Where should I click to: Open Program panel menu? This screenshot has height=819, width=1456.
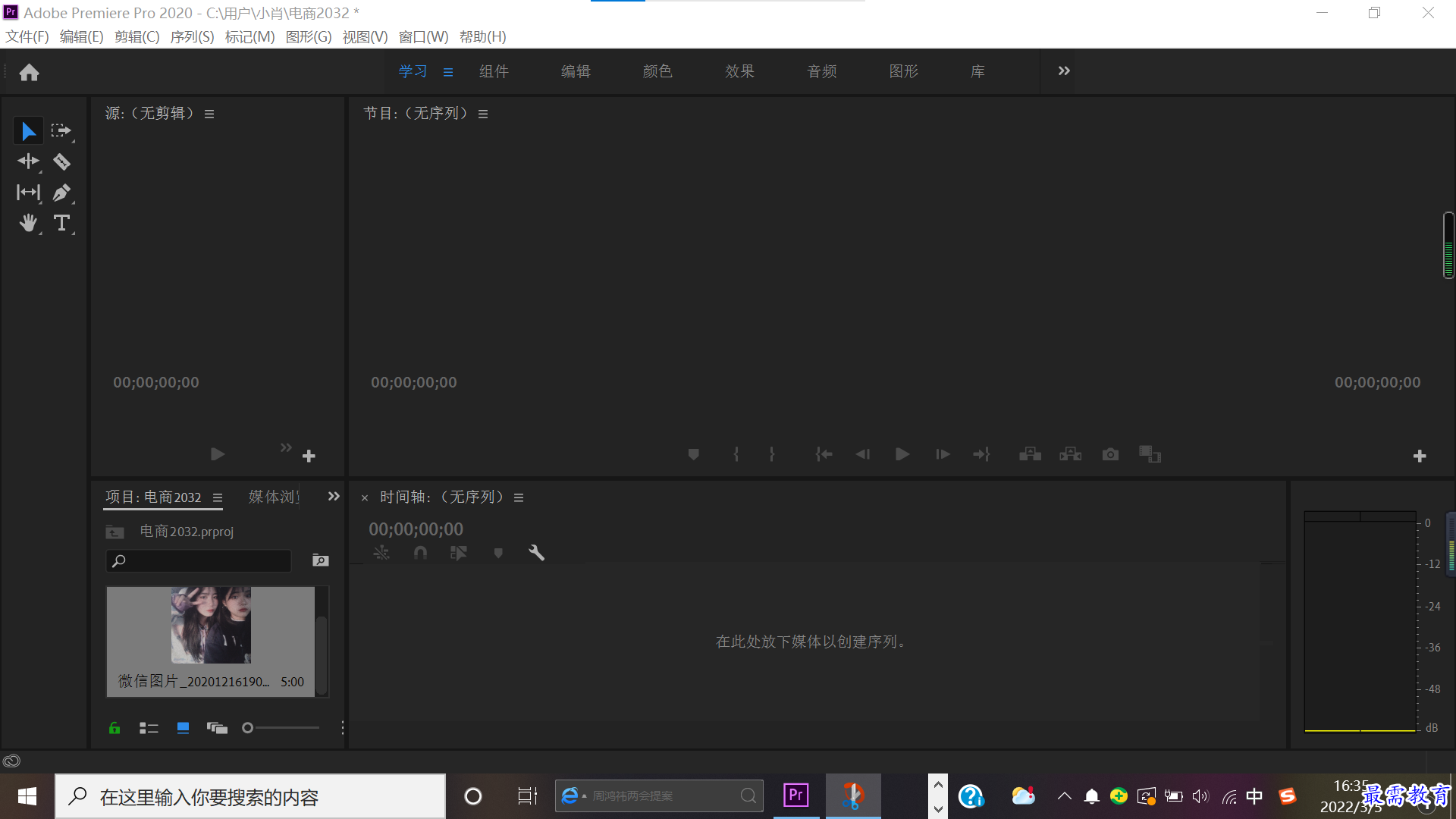coord(483,114)
